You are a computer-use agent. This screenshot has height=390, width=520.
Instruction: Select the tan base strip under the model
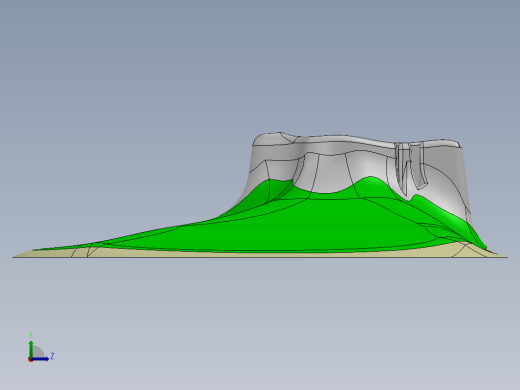point(260,254)
